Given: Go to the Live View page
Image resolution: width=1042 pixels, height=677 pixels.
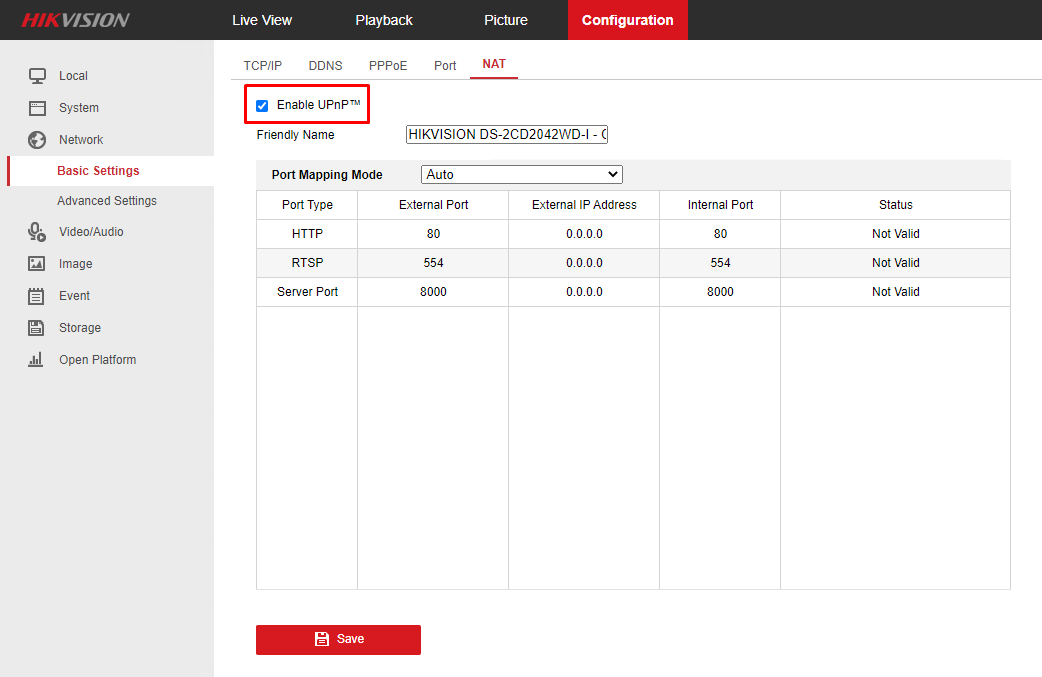Looking at the screenshot, I should coord(261,19).
